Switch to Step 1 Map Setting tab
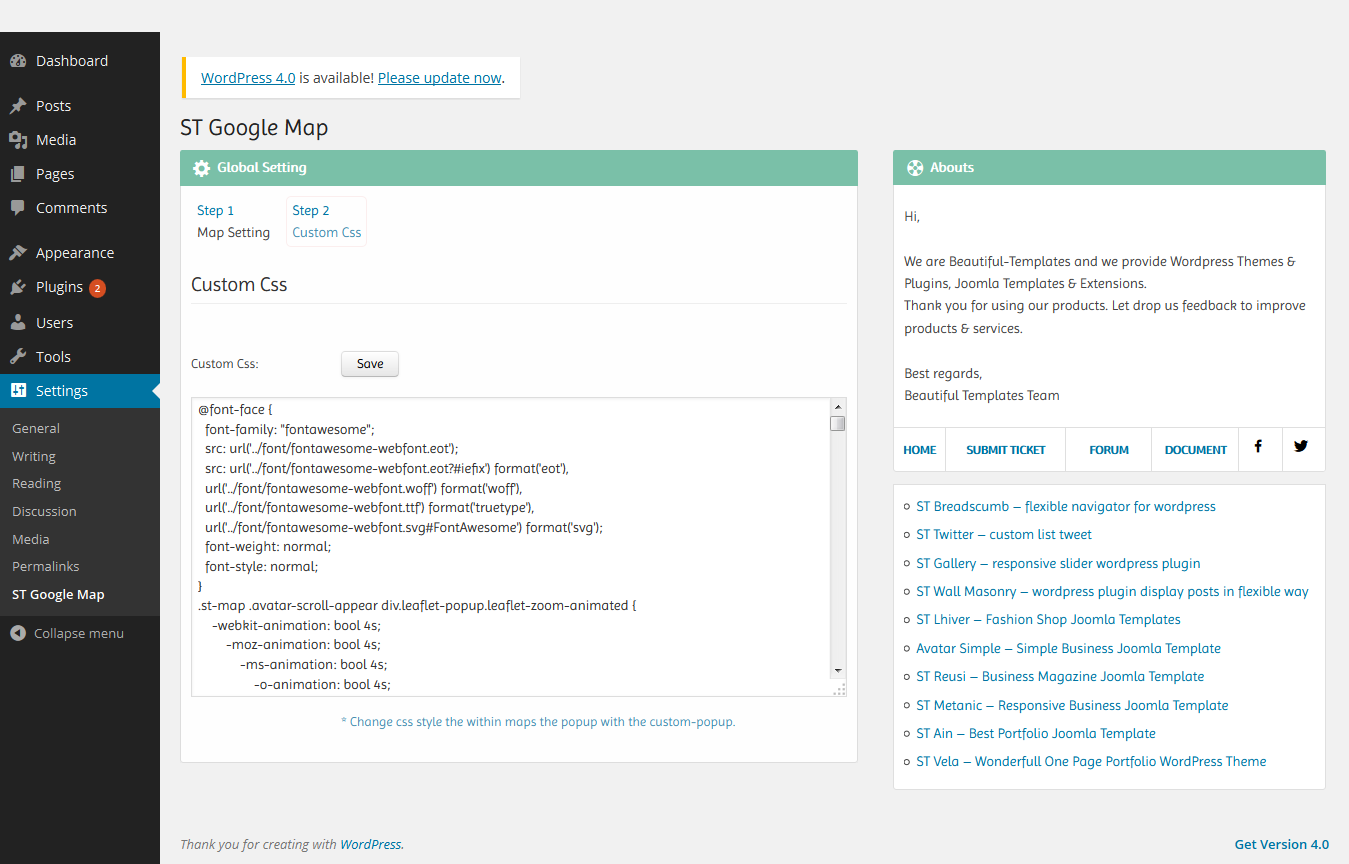The width and height of the screenshot is (1349, 864). tap(234, 221)
